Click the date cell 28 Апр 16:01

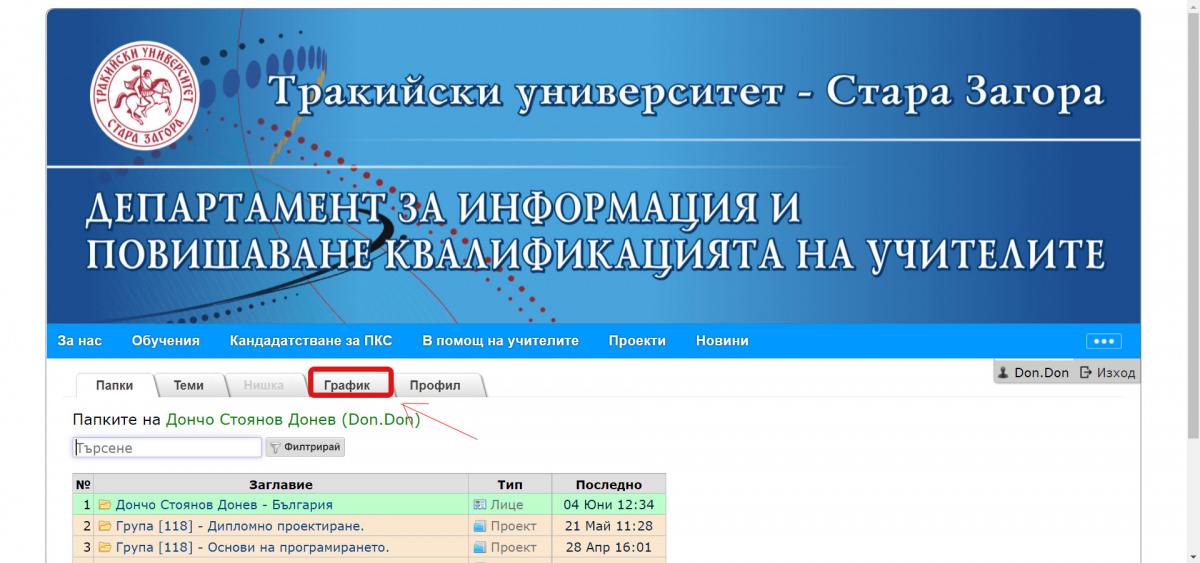pos(609,547)
